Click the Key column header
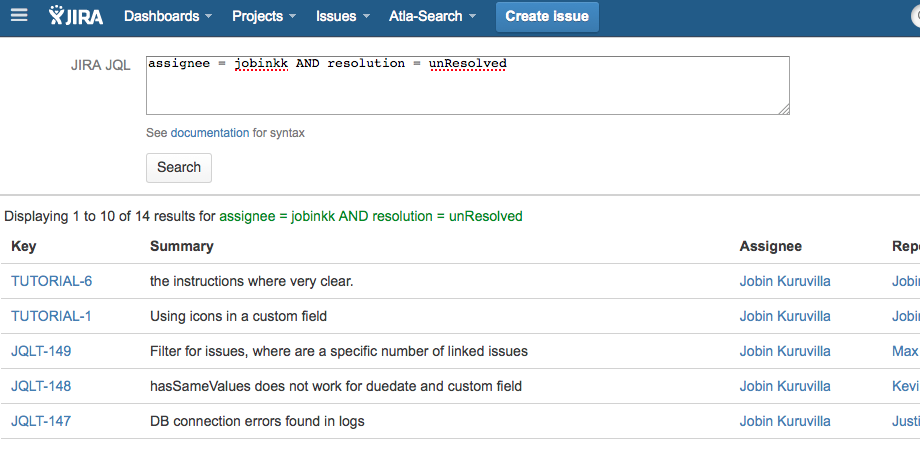The width and height of the screenshot is (920, 450). pyautogui.click(x=23, y=246)
